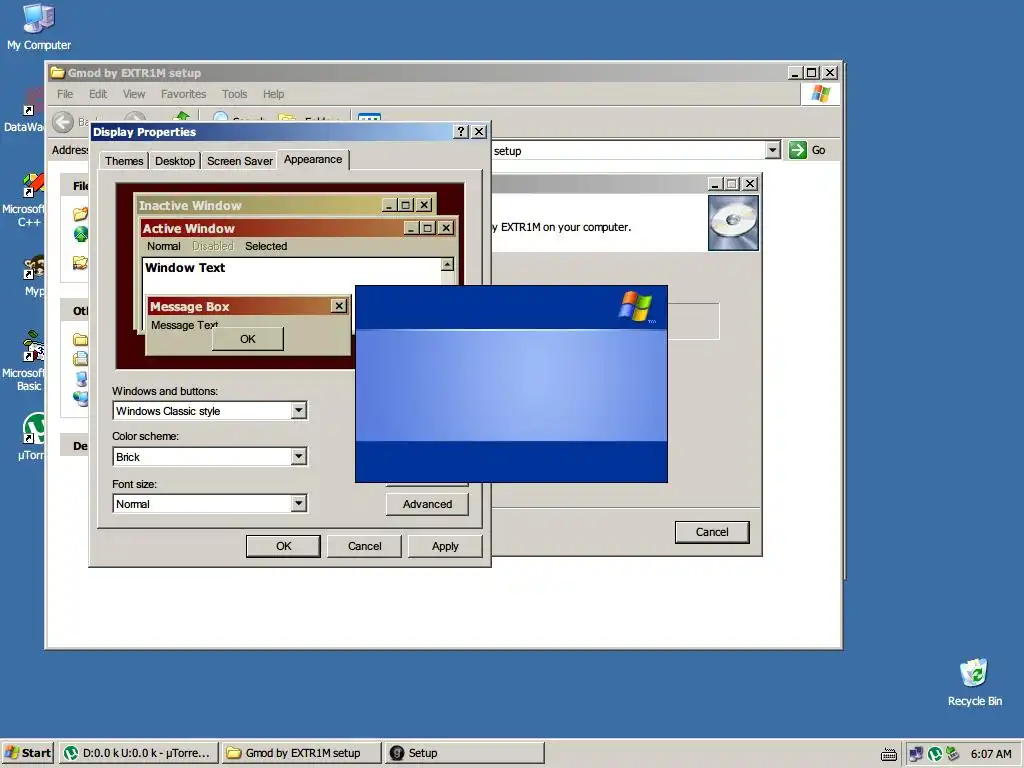Open Microsoft Visual C++ desktop shortcut
1024x768 pixels.
26,199
